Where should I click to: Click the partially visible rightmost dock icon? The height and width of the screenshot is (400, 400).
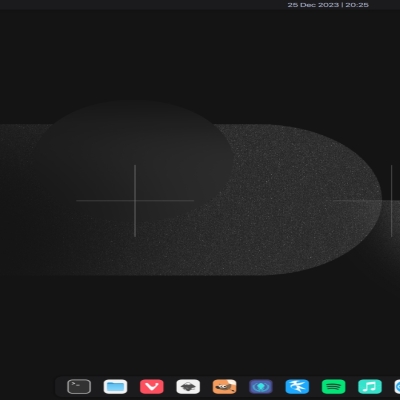tap(397, 387)
